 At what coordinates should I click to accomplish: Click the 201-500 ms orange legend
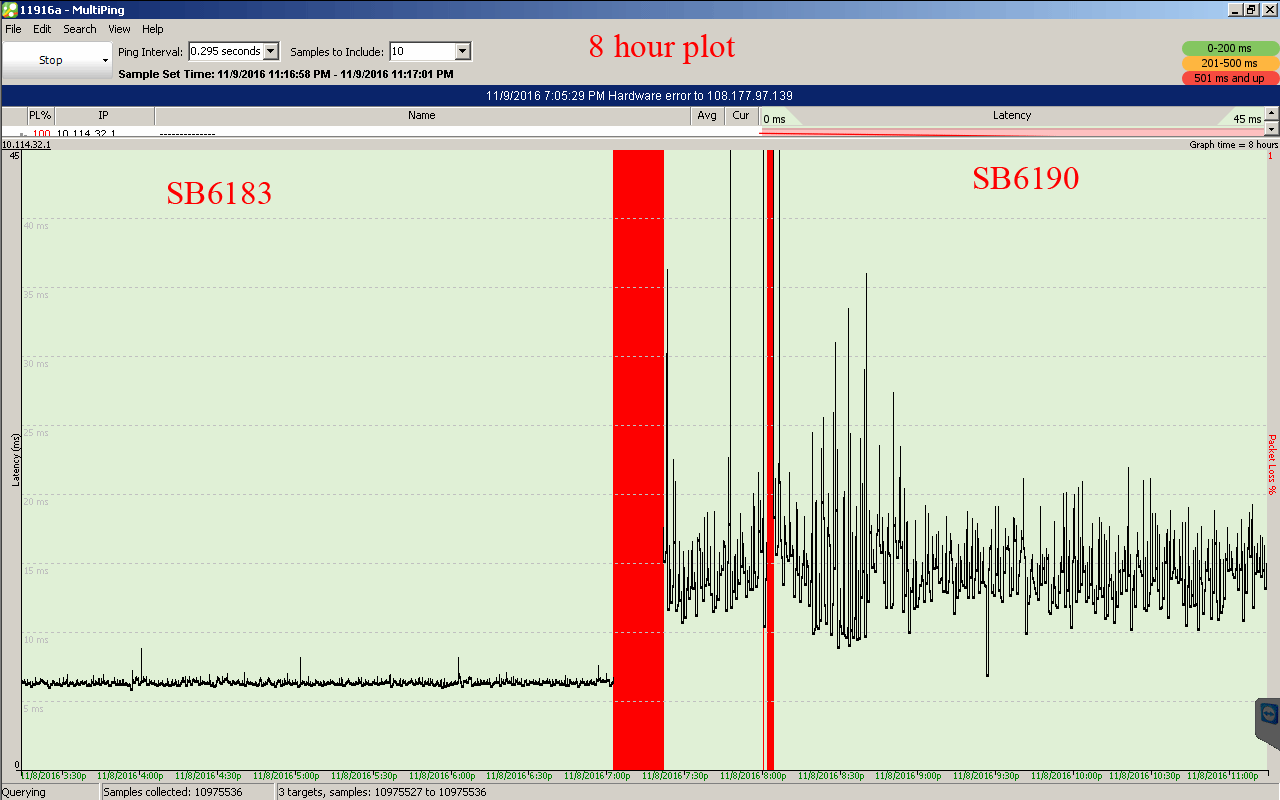(1229, 63)
